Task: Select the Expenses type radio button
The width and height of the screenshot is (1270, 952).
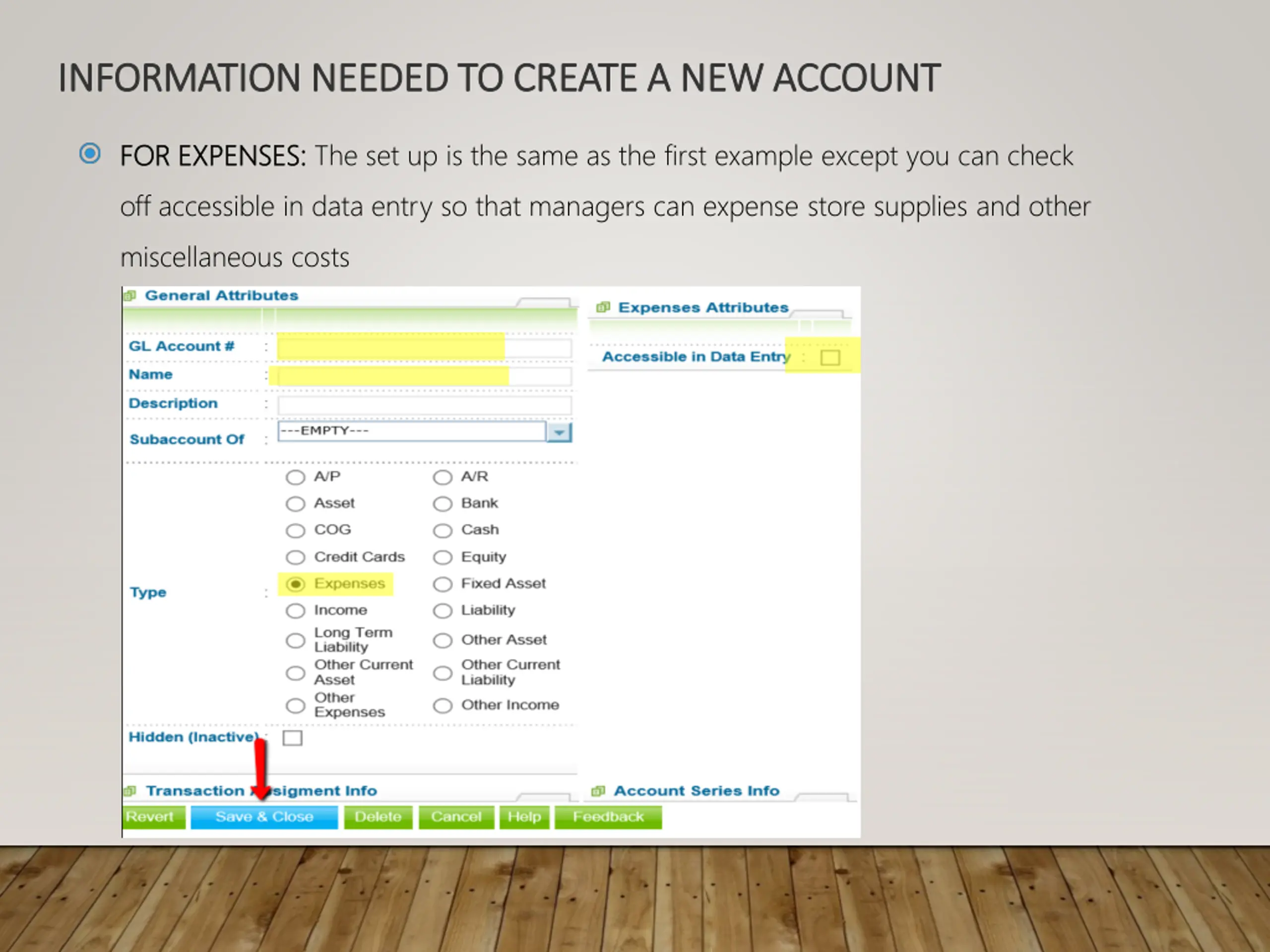Action: click(x=295, y=584)
